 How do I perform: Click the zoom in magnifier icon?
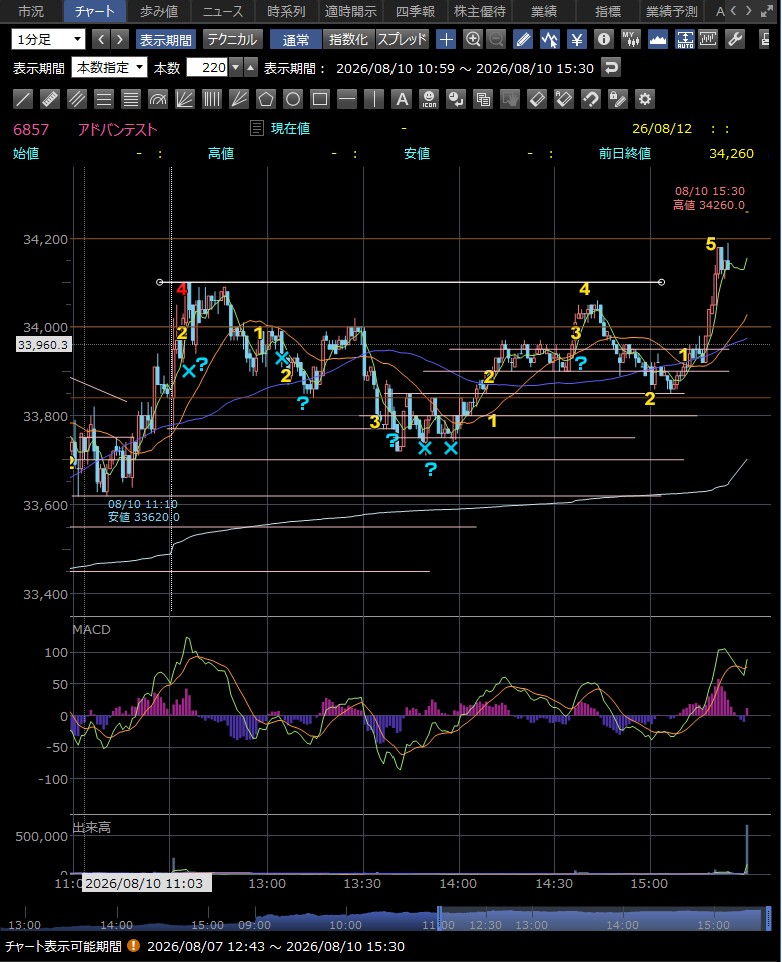click(x=473, y=40)
